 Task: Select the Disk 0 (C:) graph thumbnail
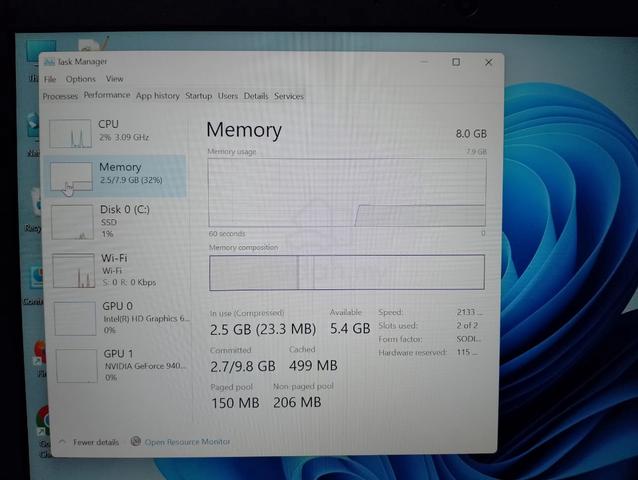pyautogui.click(x=72, y=222)
